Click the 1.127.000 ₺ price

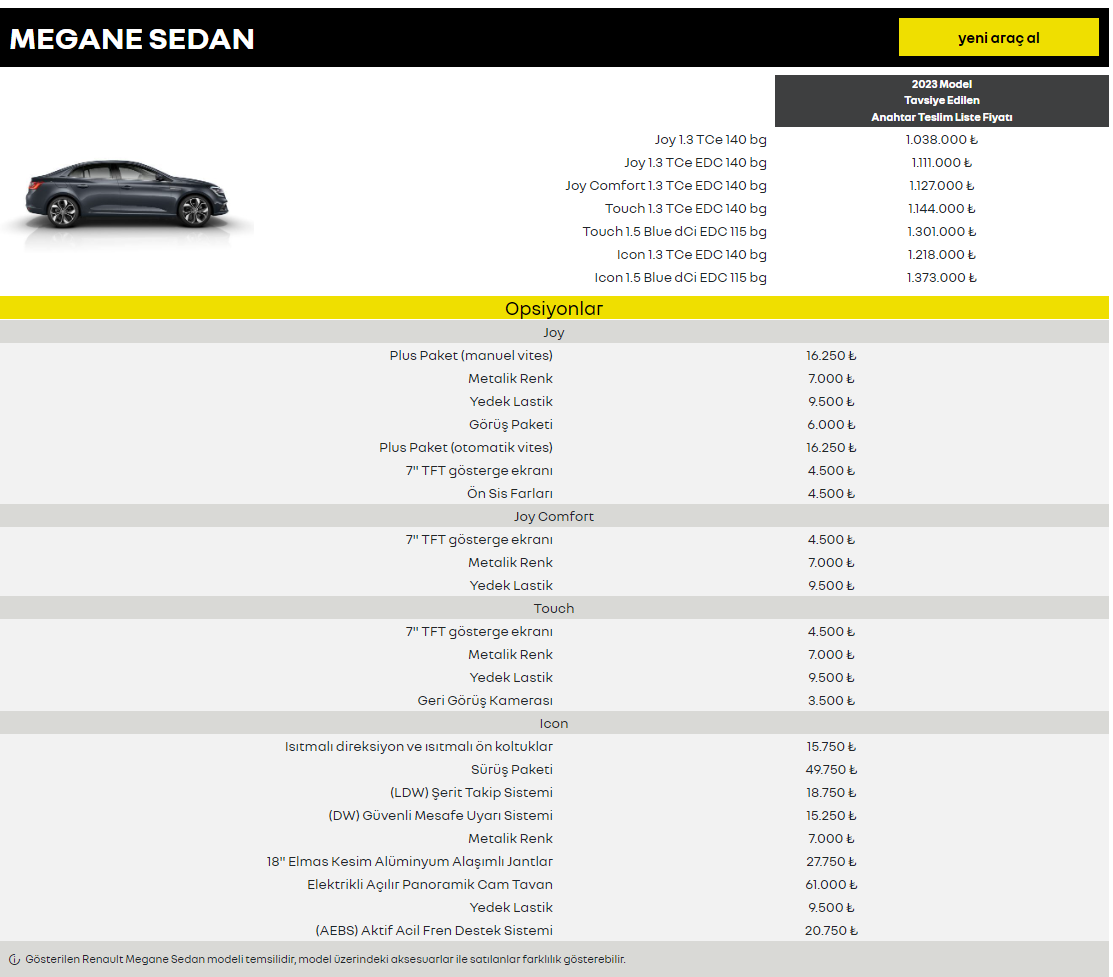(941, 185)
